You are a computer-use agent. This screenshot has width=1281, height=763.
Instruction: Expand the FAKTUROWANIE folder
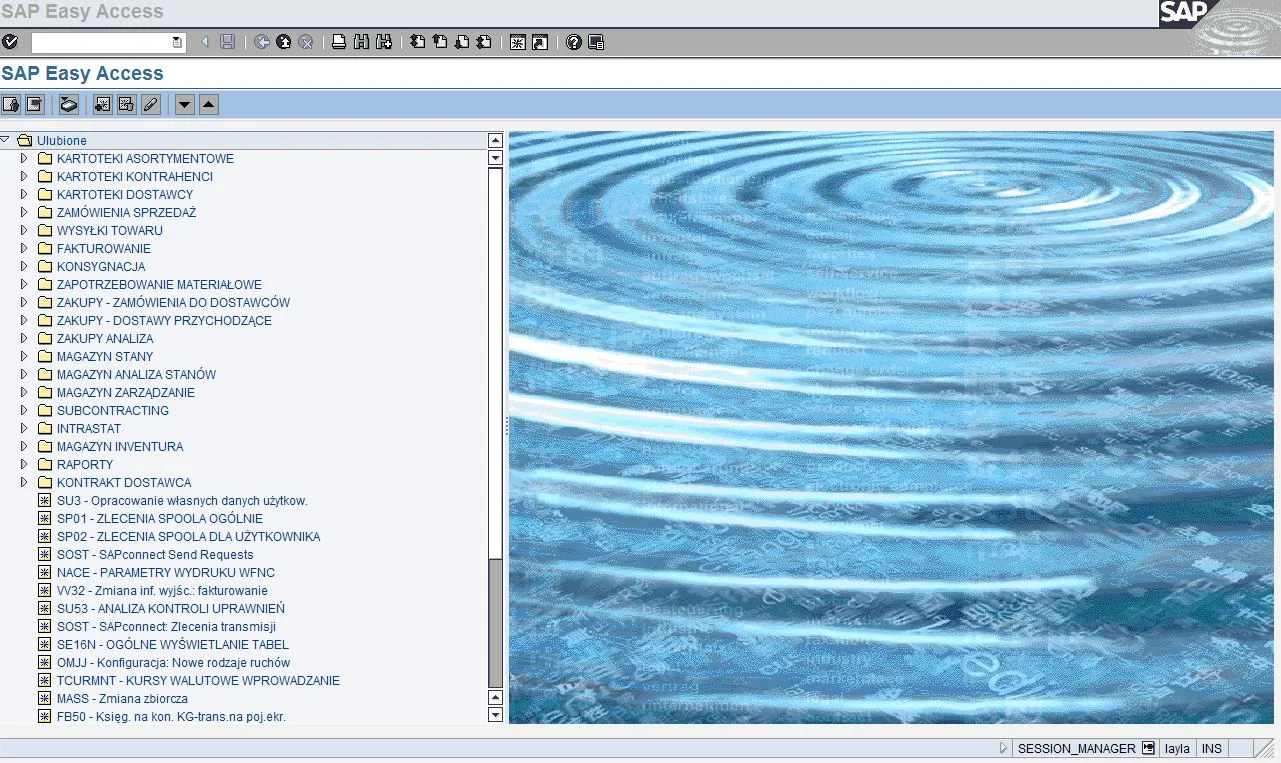point(25,248)
